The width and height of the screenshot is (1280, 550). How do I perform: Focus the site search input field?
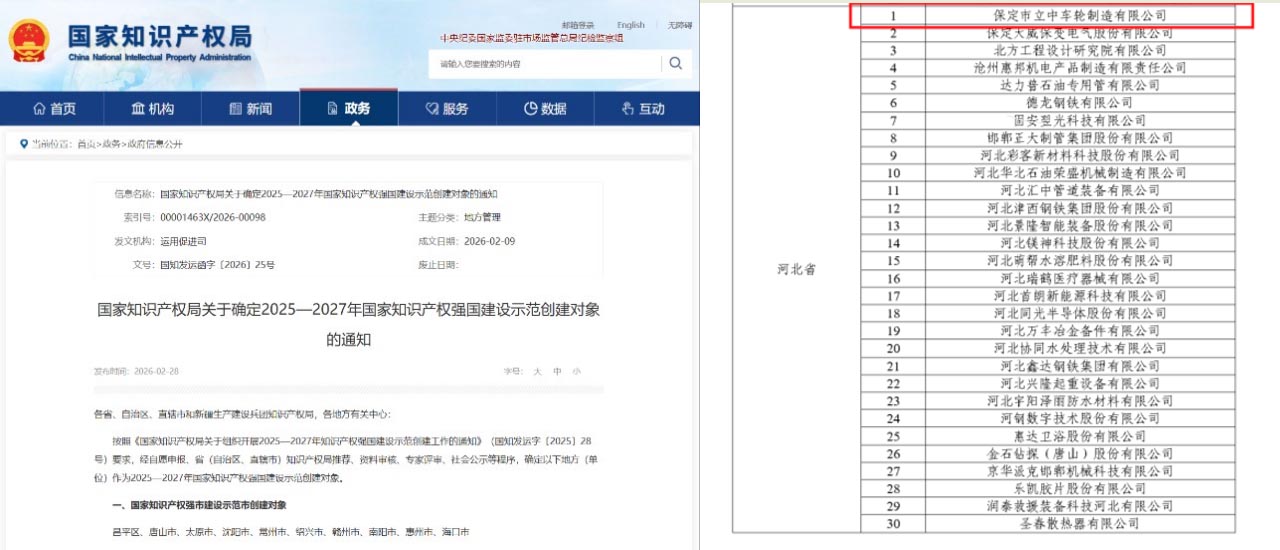coord(545,64)
